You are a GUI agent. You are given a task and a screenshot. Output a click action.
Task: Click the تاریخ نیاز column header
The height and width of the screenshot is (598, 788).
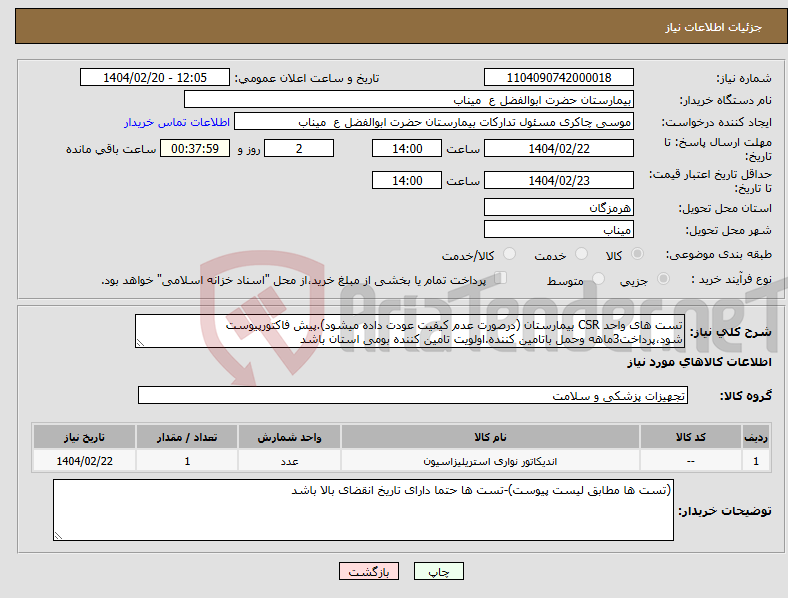(84, 437)
